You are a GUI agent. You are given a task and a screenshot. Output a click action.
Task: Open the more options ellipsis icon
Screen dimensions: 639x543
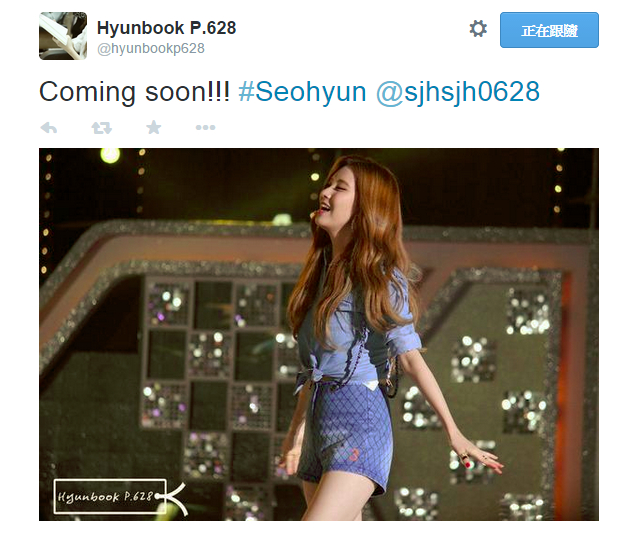205,128
